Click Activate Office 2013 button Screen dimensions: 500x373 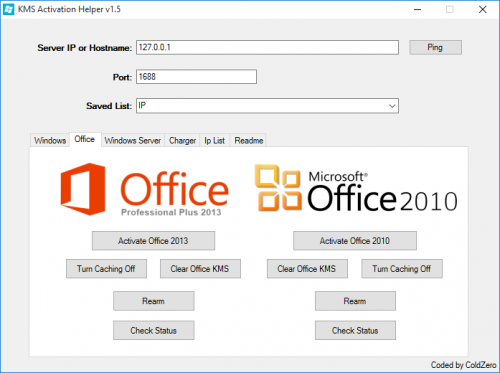[153, 241]
